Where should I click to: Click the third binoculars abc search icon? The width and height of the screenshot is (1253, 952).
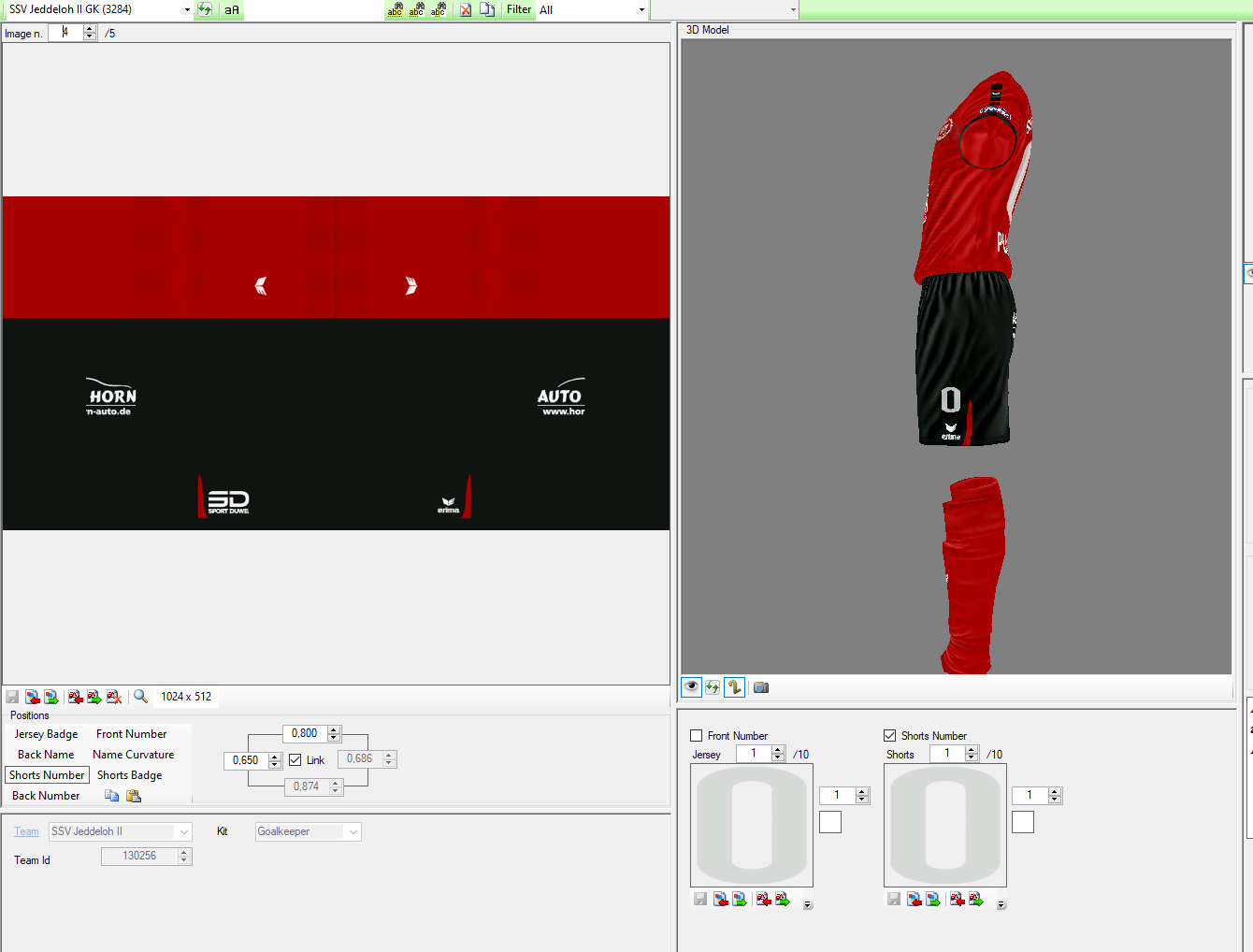point(438,9)
